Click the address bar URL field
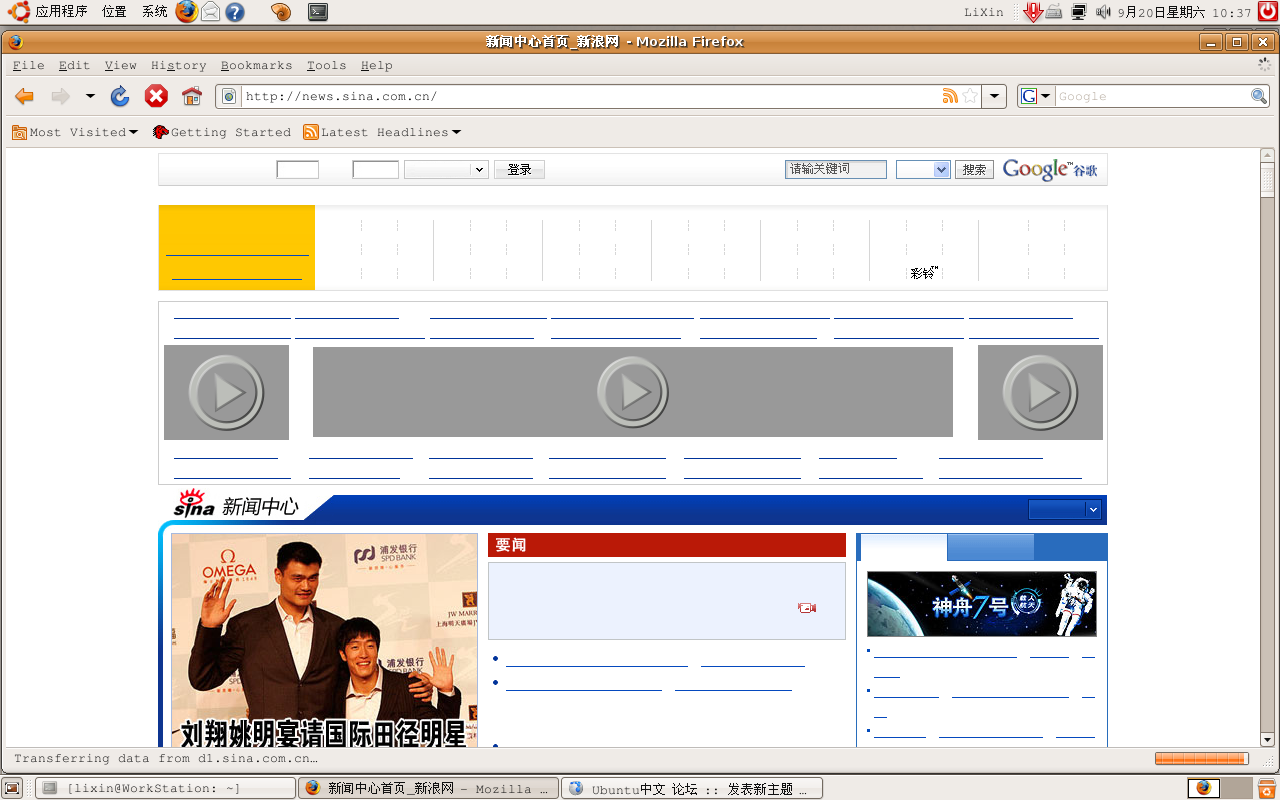 [590, 96]
